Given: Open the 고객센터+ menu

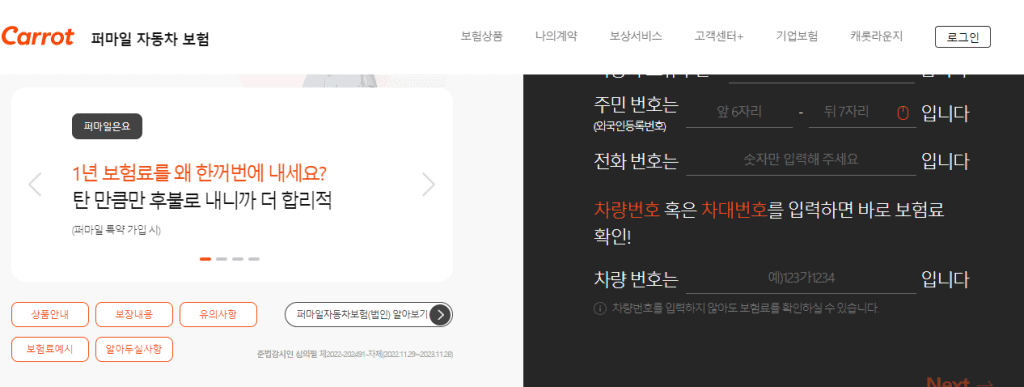Looking at the screenshot, I should point(718,37).
